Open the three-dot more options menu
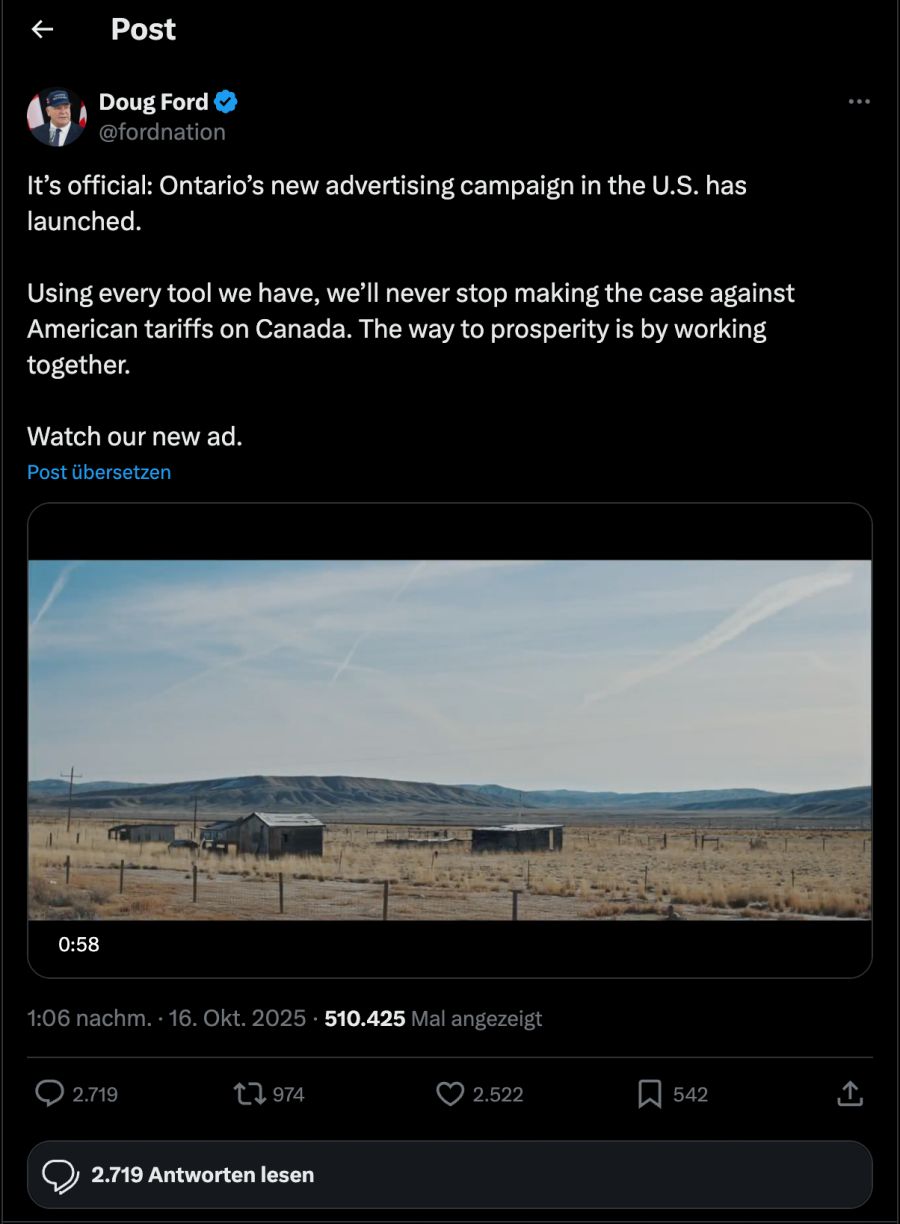The width and height of the screenshot is (900, 1224). pos(858,102)
